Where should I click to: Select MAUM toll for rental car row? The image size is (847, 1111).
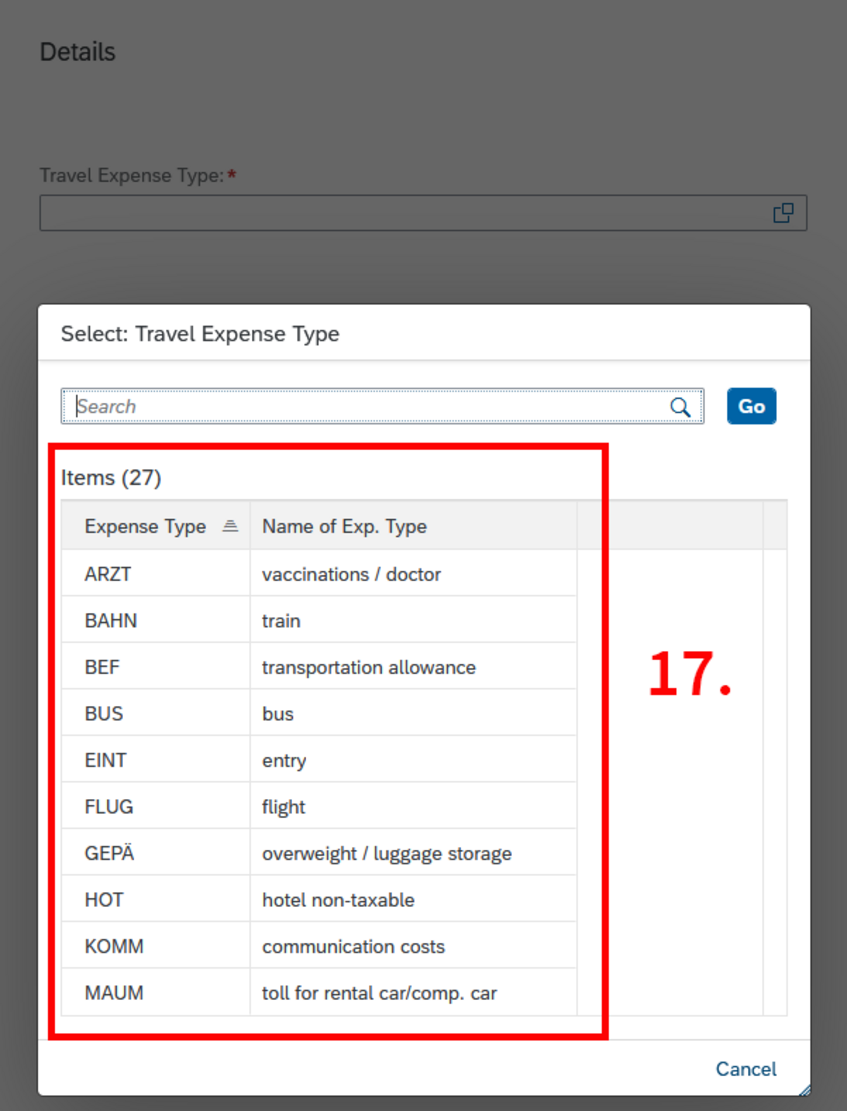[424, 992]
